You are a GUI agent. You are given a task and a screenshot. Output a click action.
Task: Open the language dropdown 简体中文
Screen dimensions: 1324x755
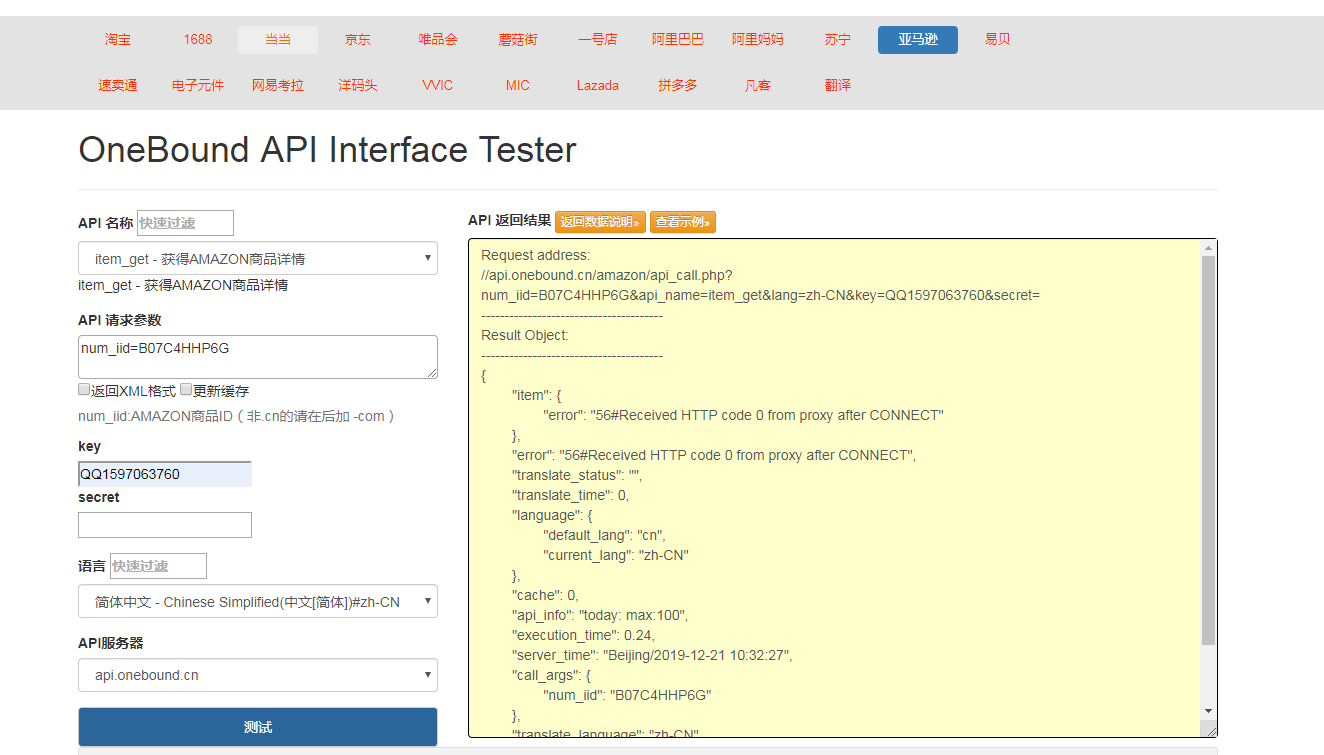coord(258,602)
